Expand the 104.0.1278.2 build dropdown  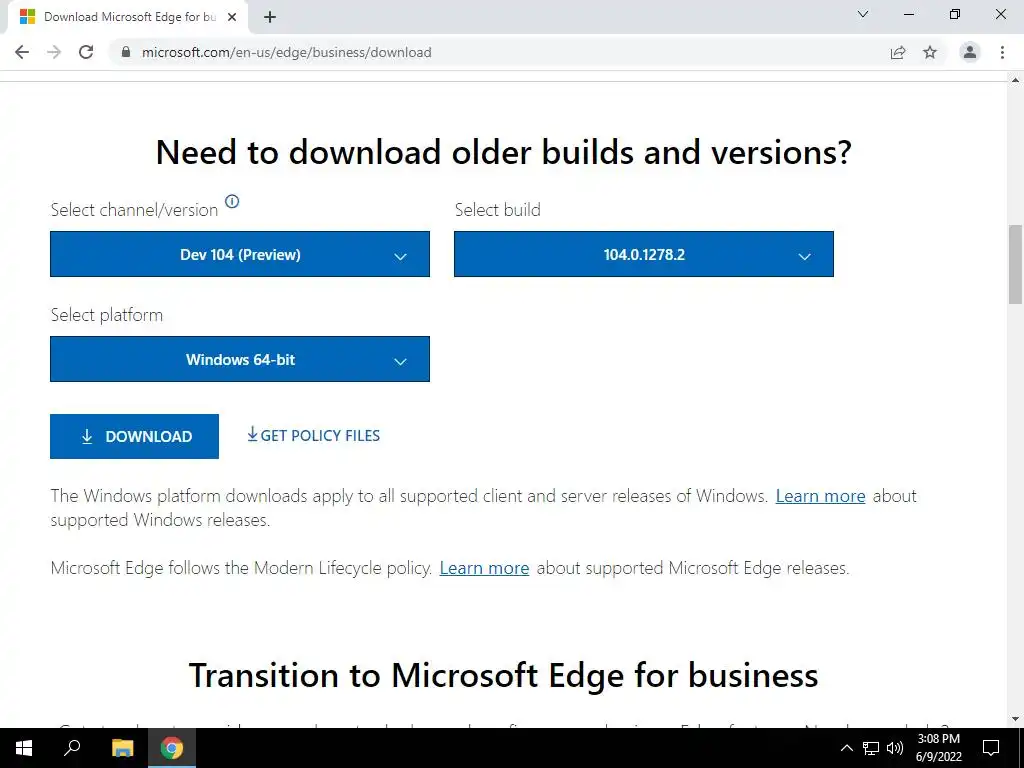click(x=643, y=254)
